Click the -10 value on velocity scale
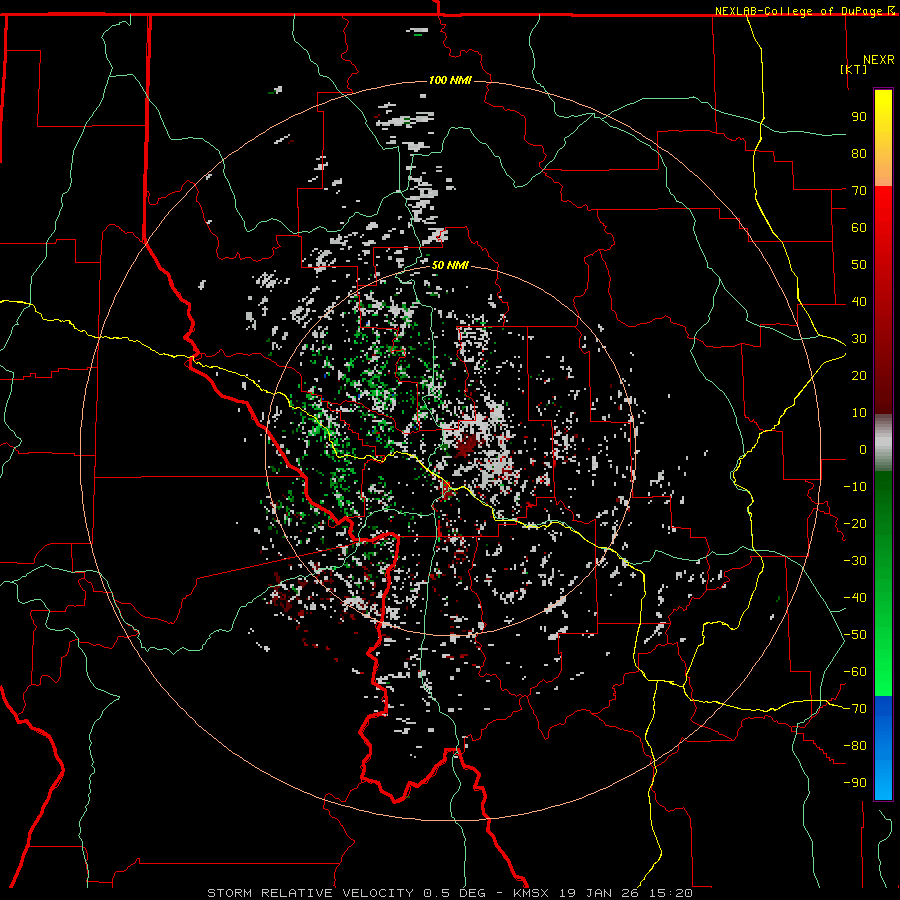Screen dimensions: 900x900 [855, 487]
